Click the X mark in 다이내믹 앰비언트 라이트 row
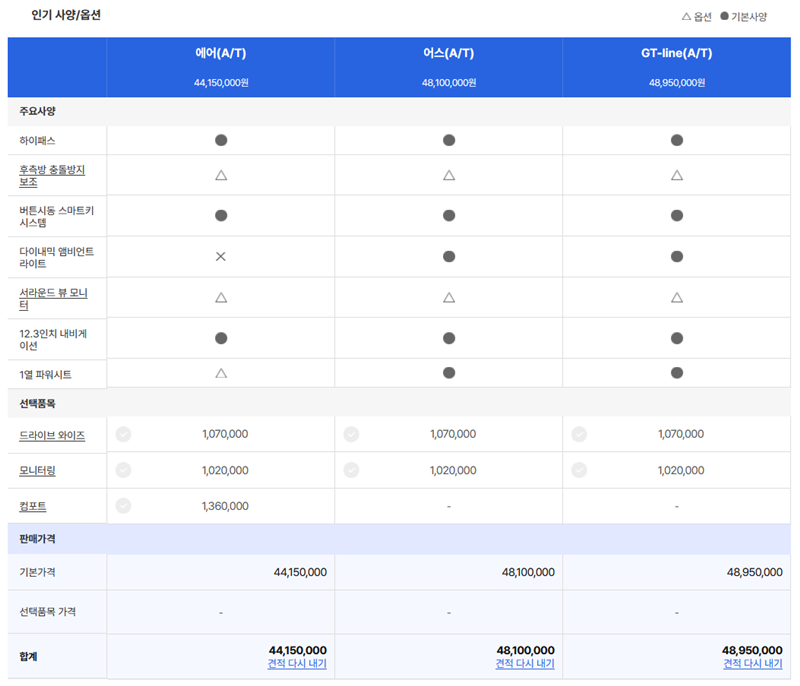800x686 pixels. coord(220,257)
